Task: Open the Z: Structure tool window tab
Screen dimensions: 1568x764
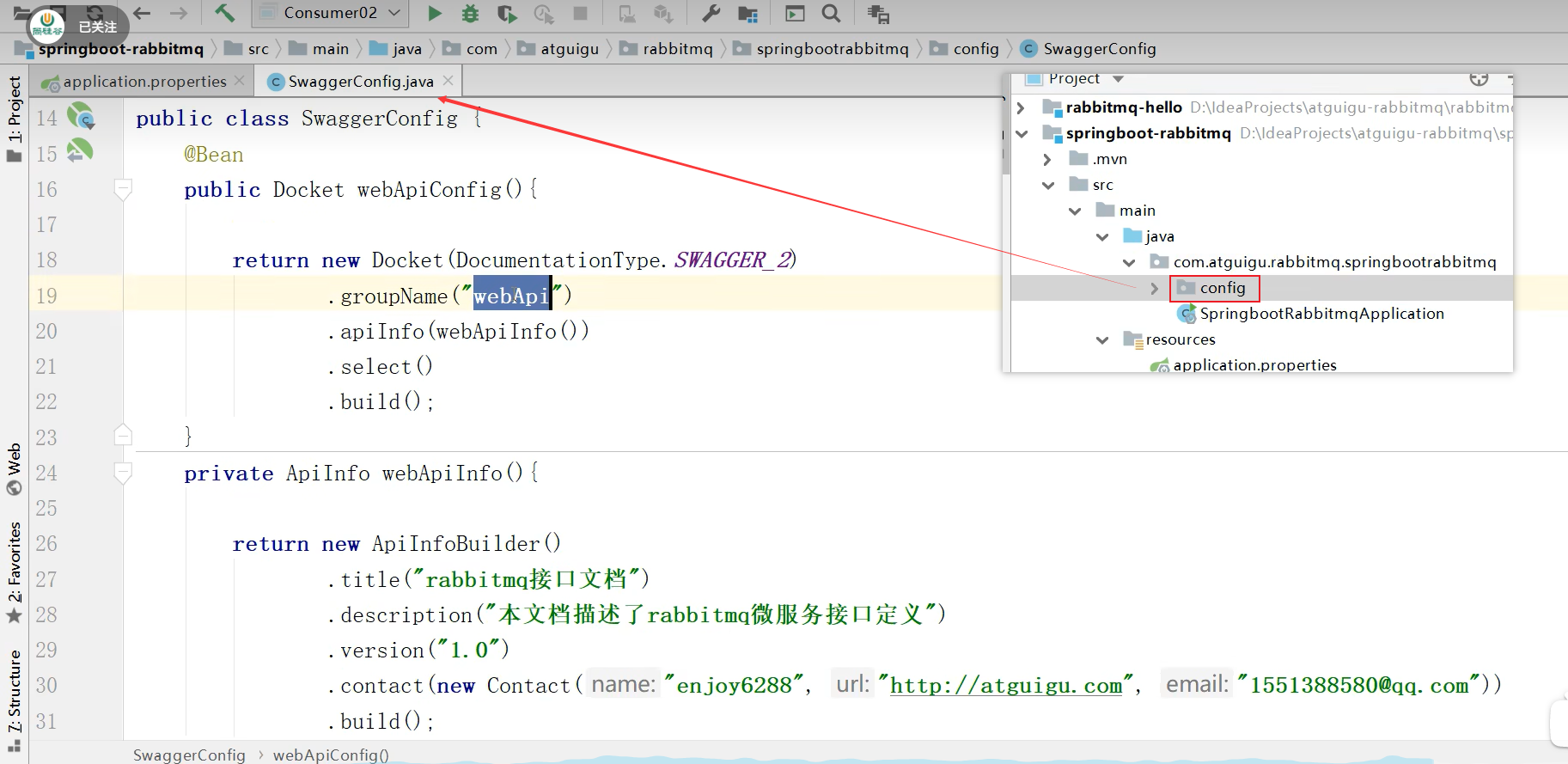Action: 14,701
